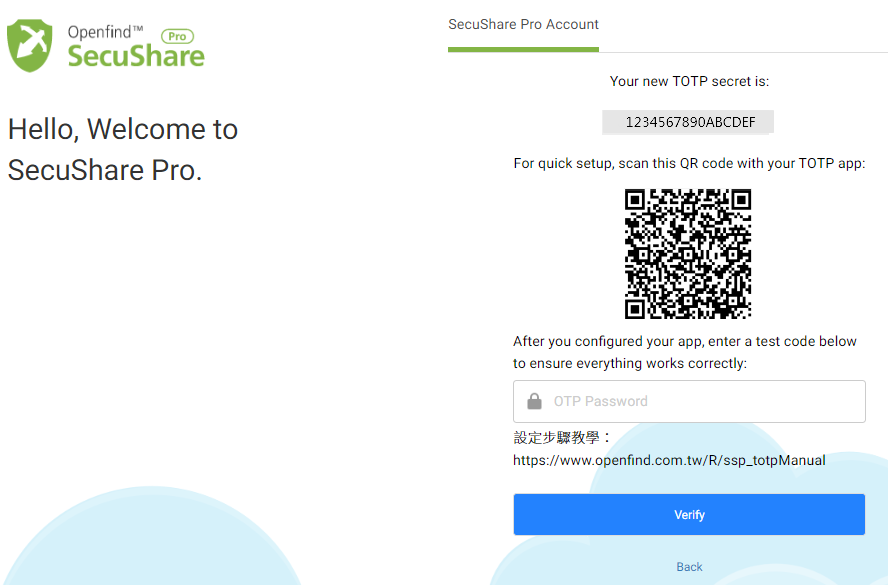Screen dimensions: 888x585
Task: Select the lock icon in the OTP field
Action: pyautogui.click(x=535, y=401)
